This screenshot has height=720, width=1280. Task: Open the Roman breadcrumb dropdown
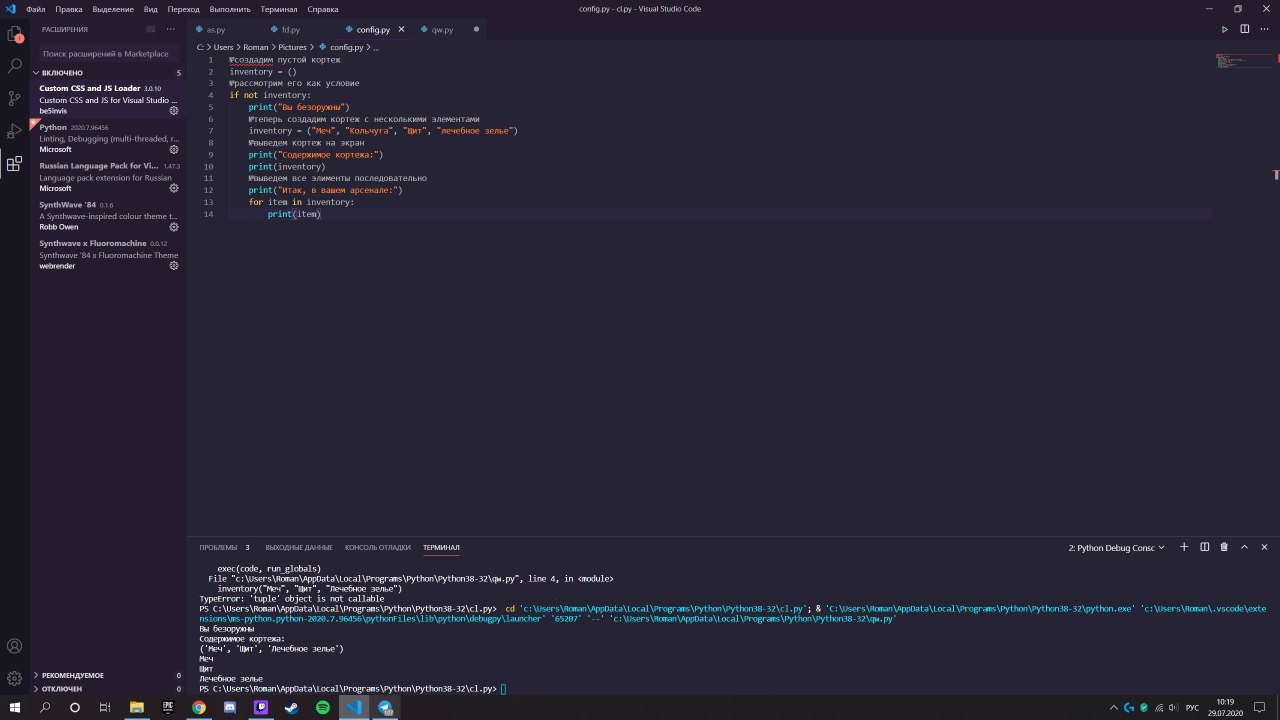pos(256,47)
